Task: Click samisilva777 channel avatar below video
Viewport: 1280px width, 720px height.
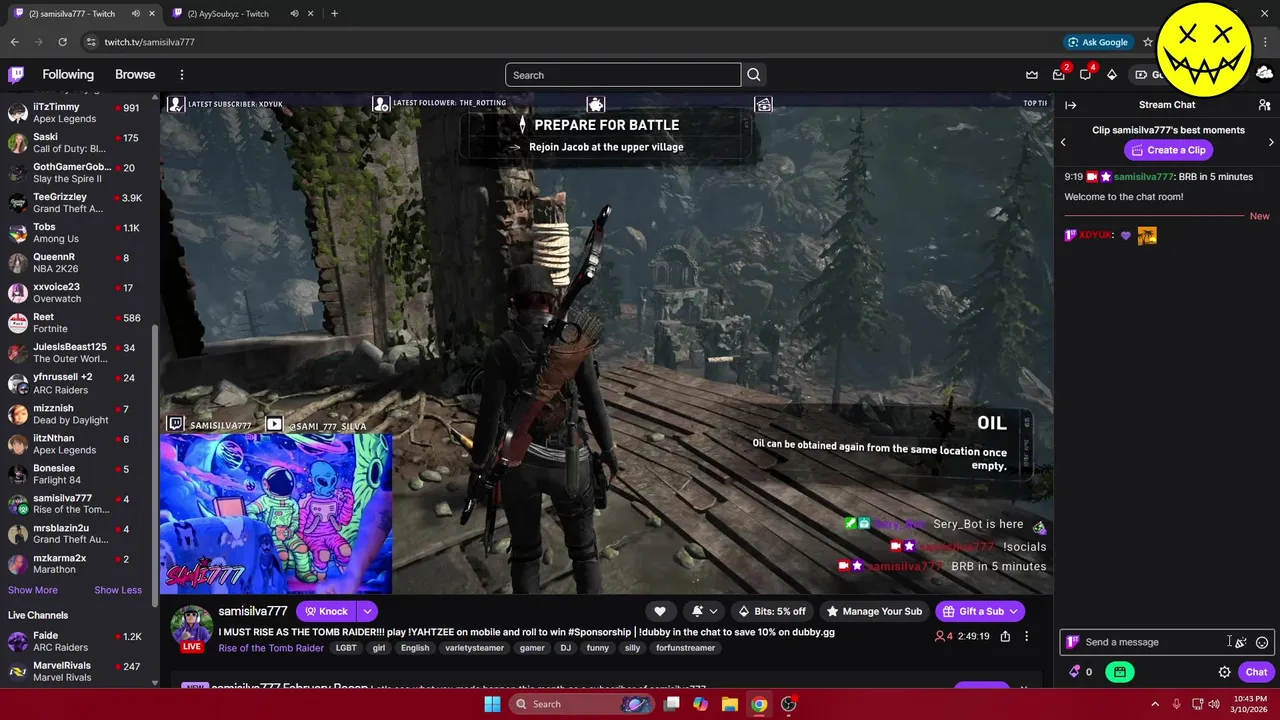Action: click(191, 626)
